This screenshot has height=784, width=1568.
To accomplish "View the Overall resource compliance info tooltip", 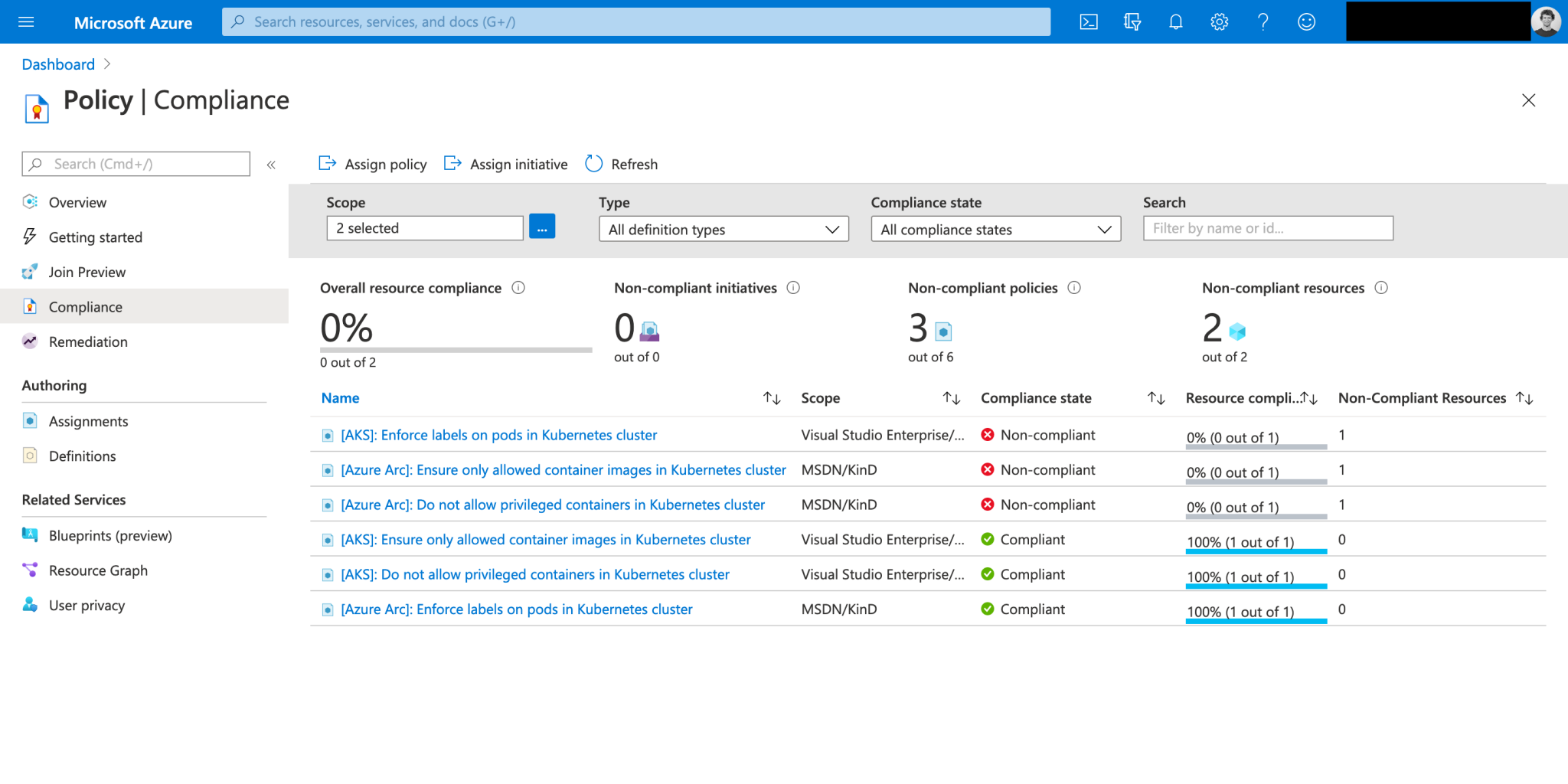I will 518,288.
